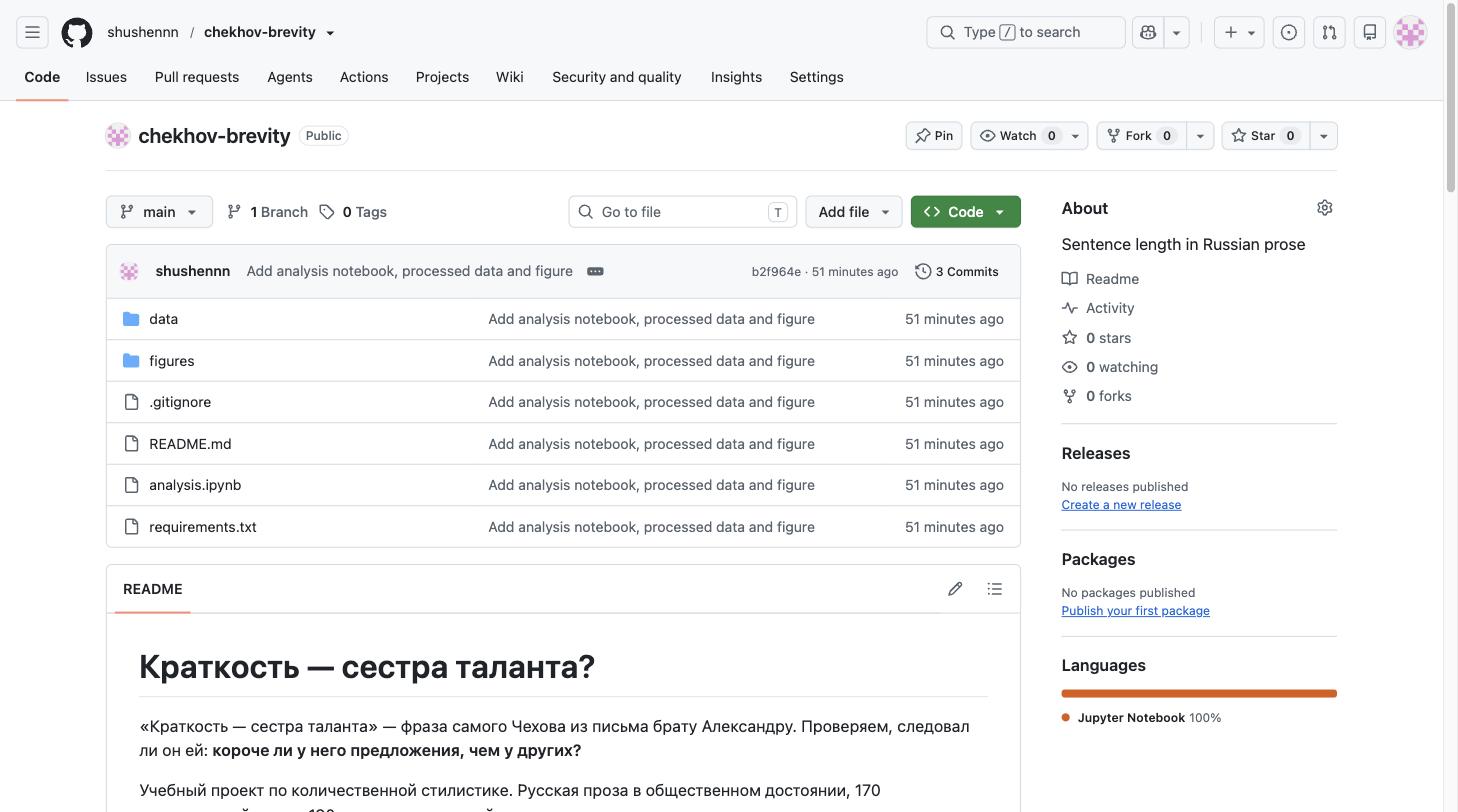Open About settings gear icon

pyautogui.click(x=1325, y=208)
